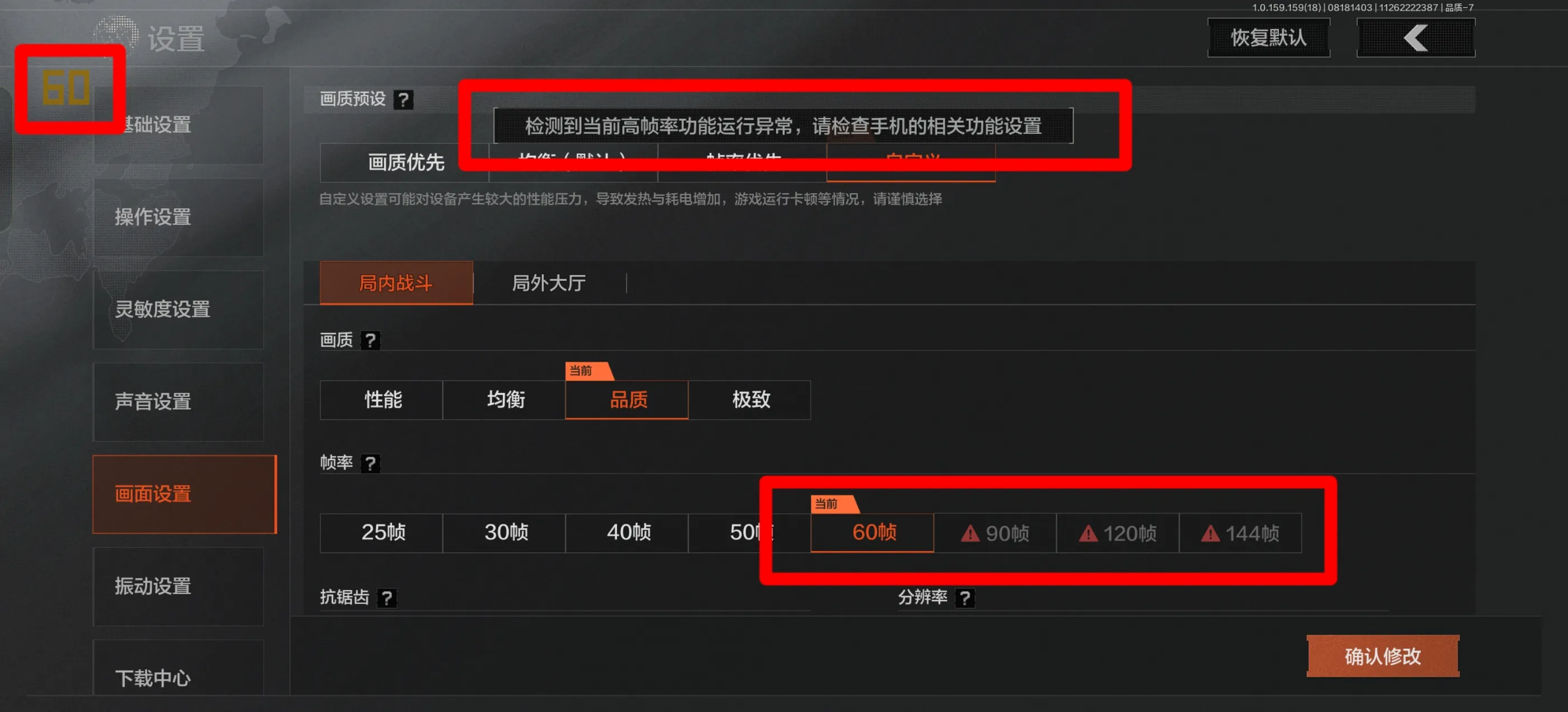The width and height of the screenshot is (1568, 712).
Task: Click the back arrow icon
Action: click(x=1415, y=38)
